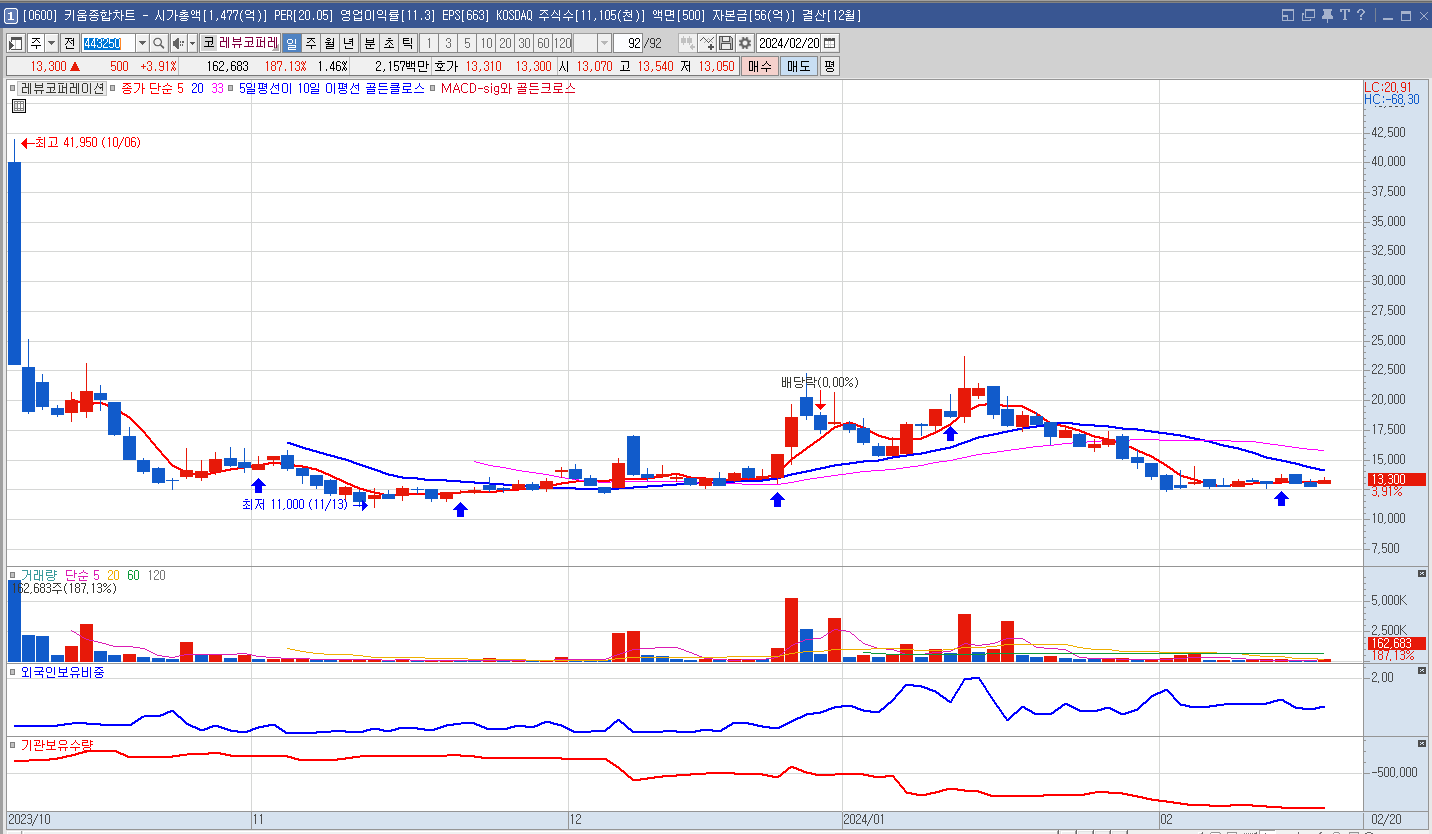
Task: Close the 기관보유수량 panel corner button
Action: tap(1422, 743)
